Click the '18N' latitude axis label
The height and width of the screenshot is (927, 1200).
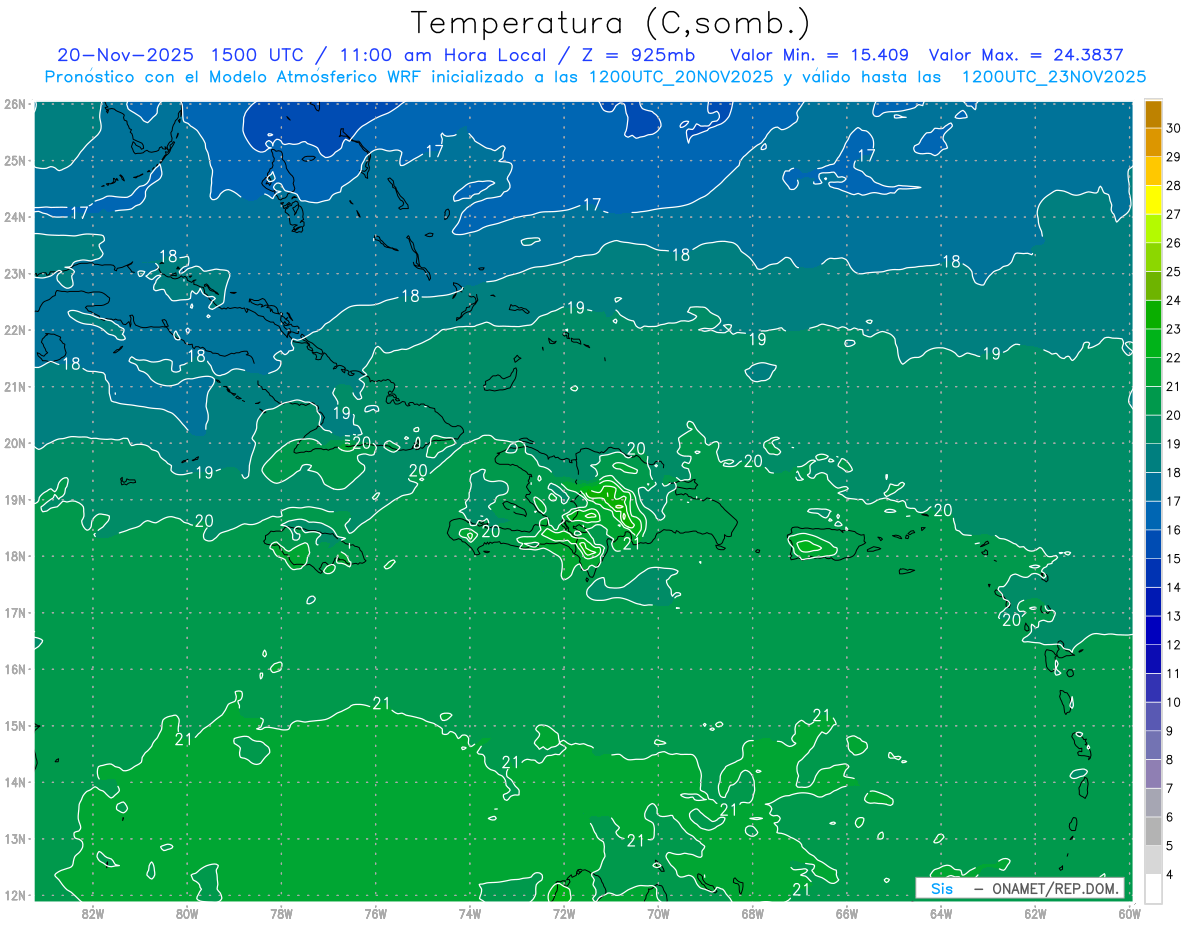(x=14, y=556)
